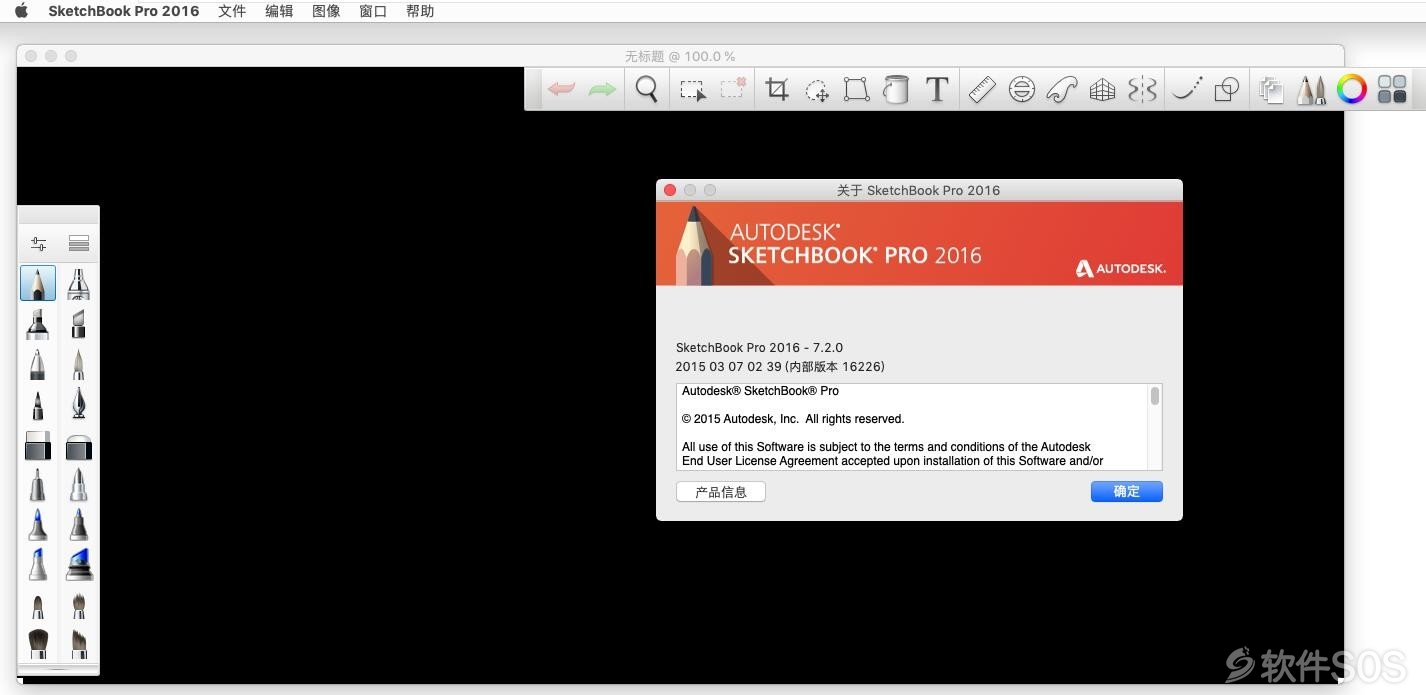Screen dimensions: 1426x695
Task: Choose the Text tool
Action: (937, 90)
